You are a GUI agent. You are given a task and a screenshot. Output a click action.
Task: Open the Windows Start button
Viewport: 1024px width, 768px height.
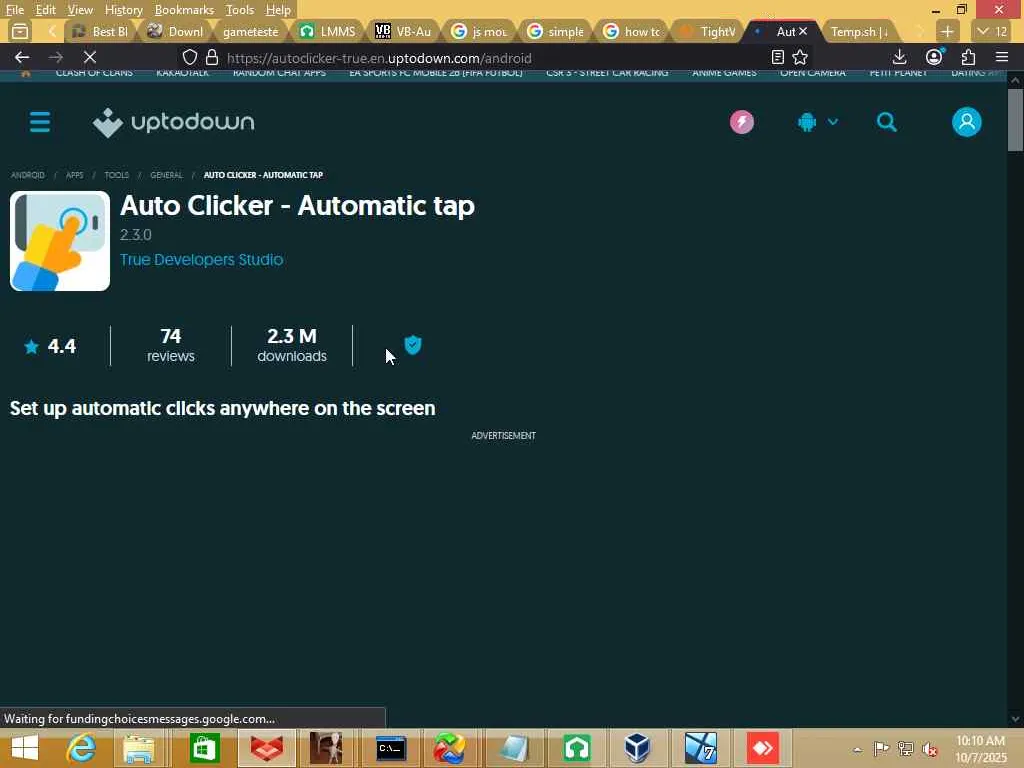pyautogui.click(x=25, y=748)
